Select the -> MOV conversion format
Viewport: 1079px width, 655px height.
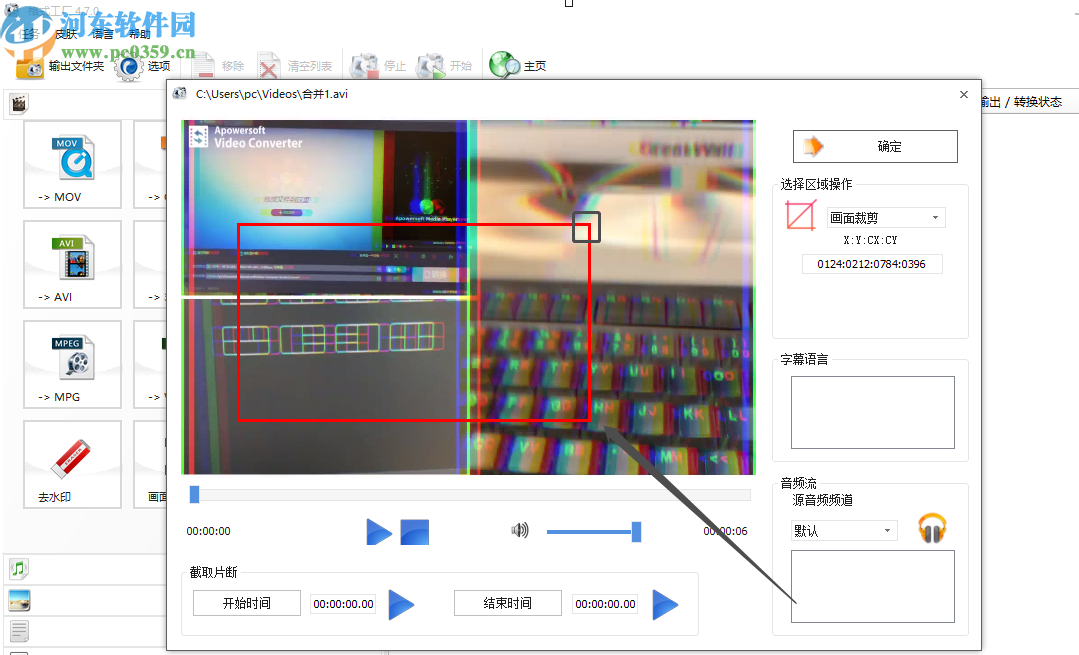[72, 164]
